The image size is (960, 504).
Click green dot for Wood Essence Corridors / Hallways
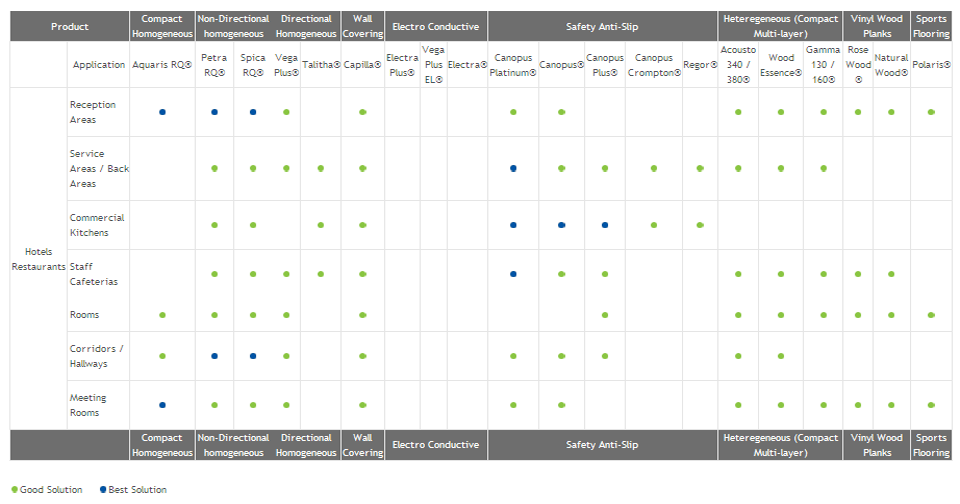point(781,356)
